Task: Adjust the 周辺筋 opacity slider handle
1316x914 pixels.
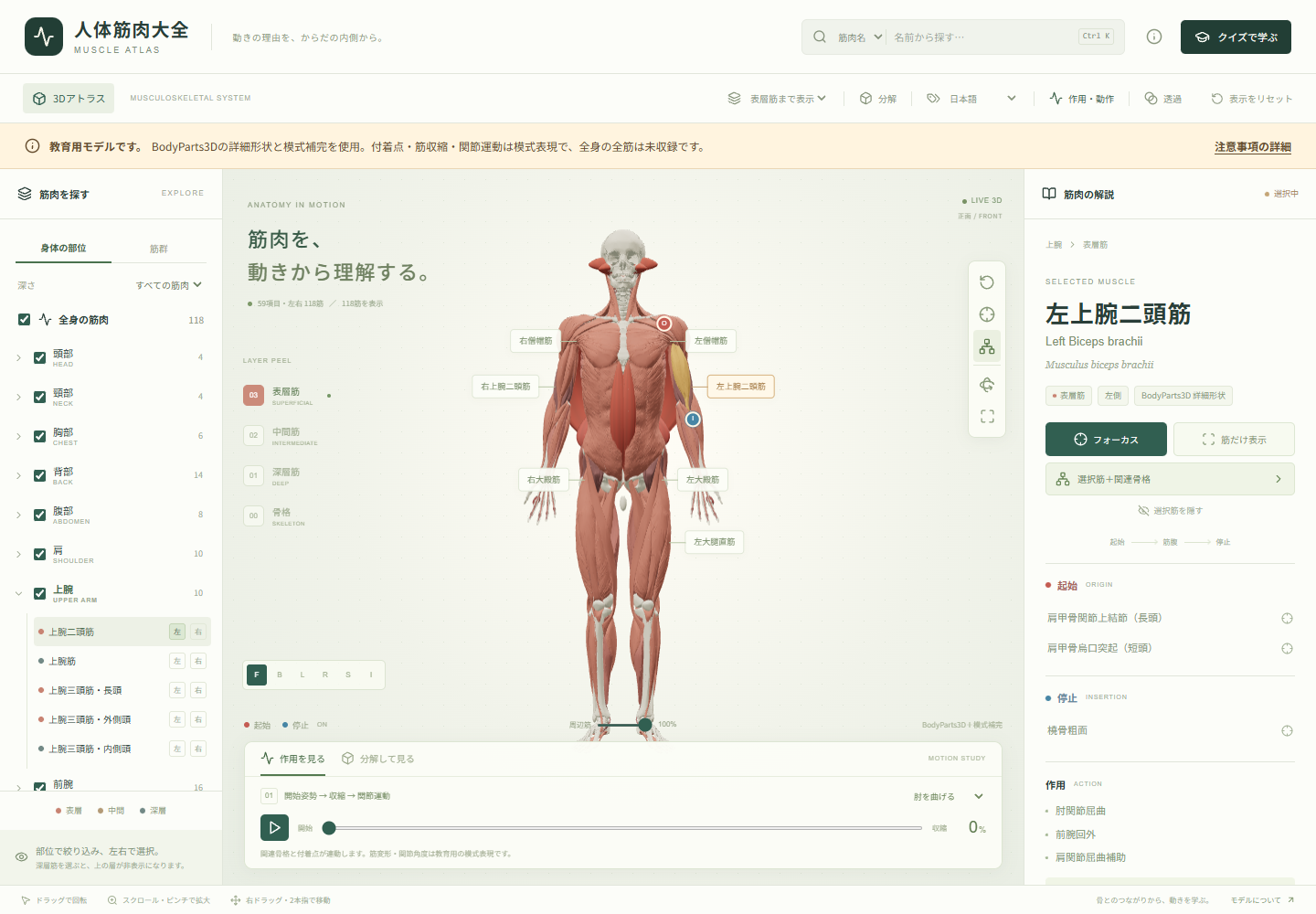Action: tap(645, 725)
